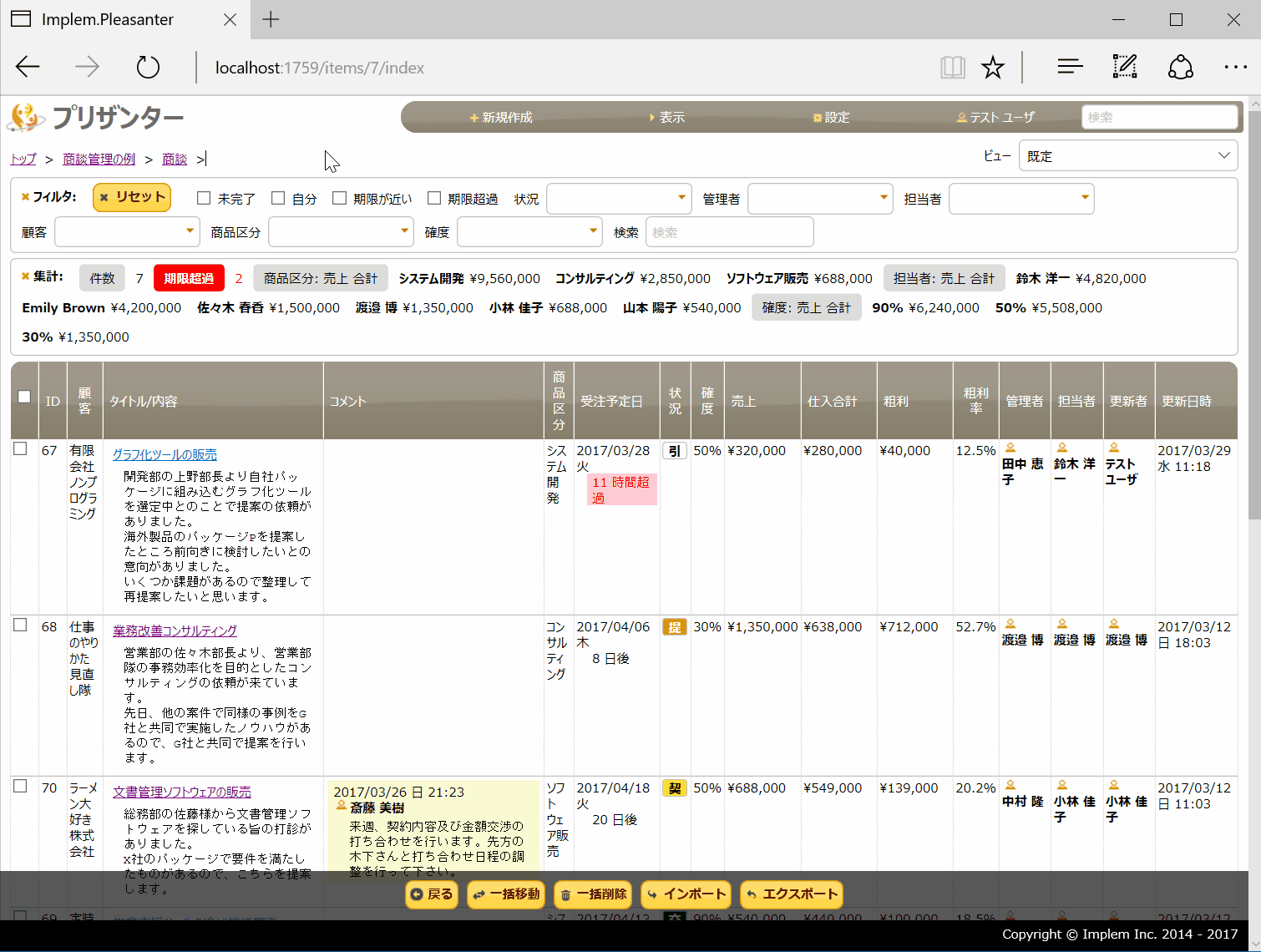Click the user icon beside 斎藤 美樹 comment
The image size is (1261, 952).
click(x=341, y=806)
